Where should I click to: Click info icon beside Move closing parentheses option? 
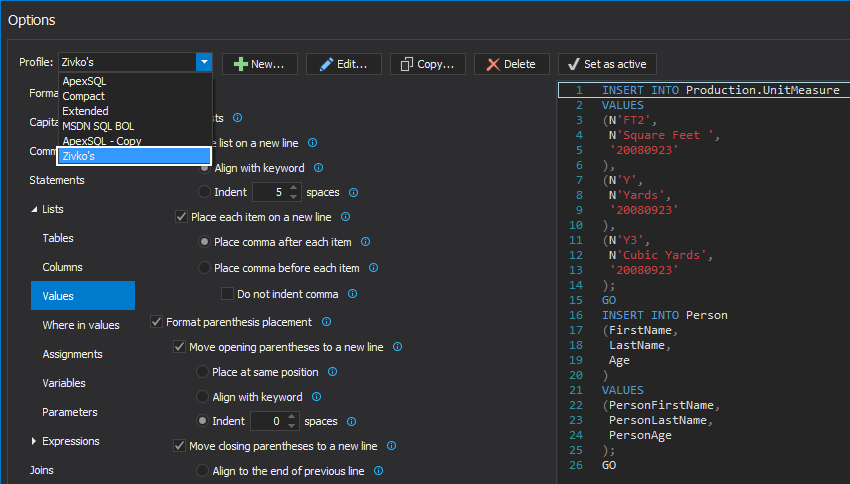pyautogui.click(x=391, y=446)
